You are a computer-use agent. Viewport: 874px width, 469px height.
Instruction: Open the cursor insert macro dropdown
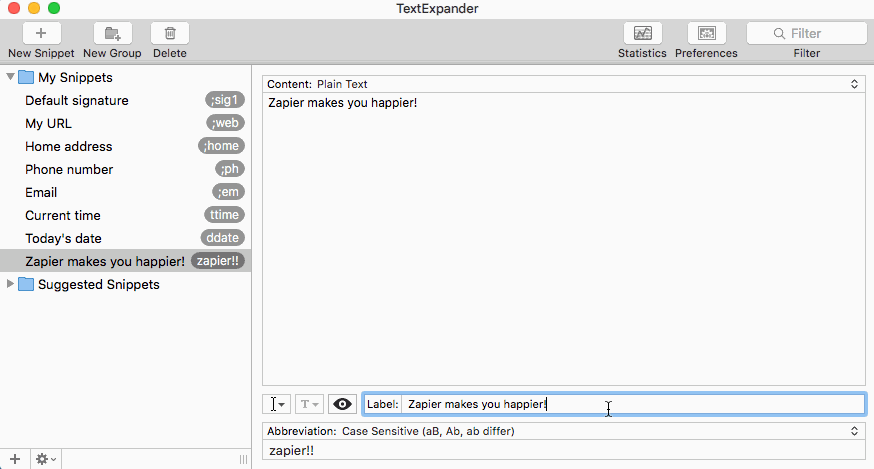[276, 404]
